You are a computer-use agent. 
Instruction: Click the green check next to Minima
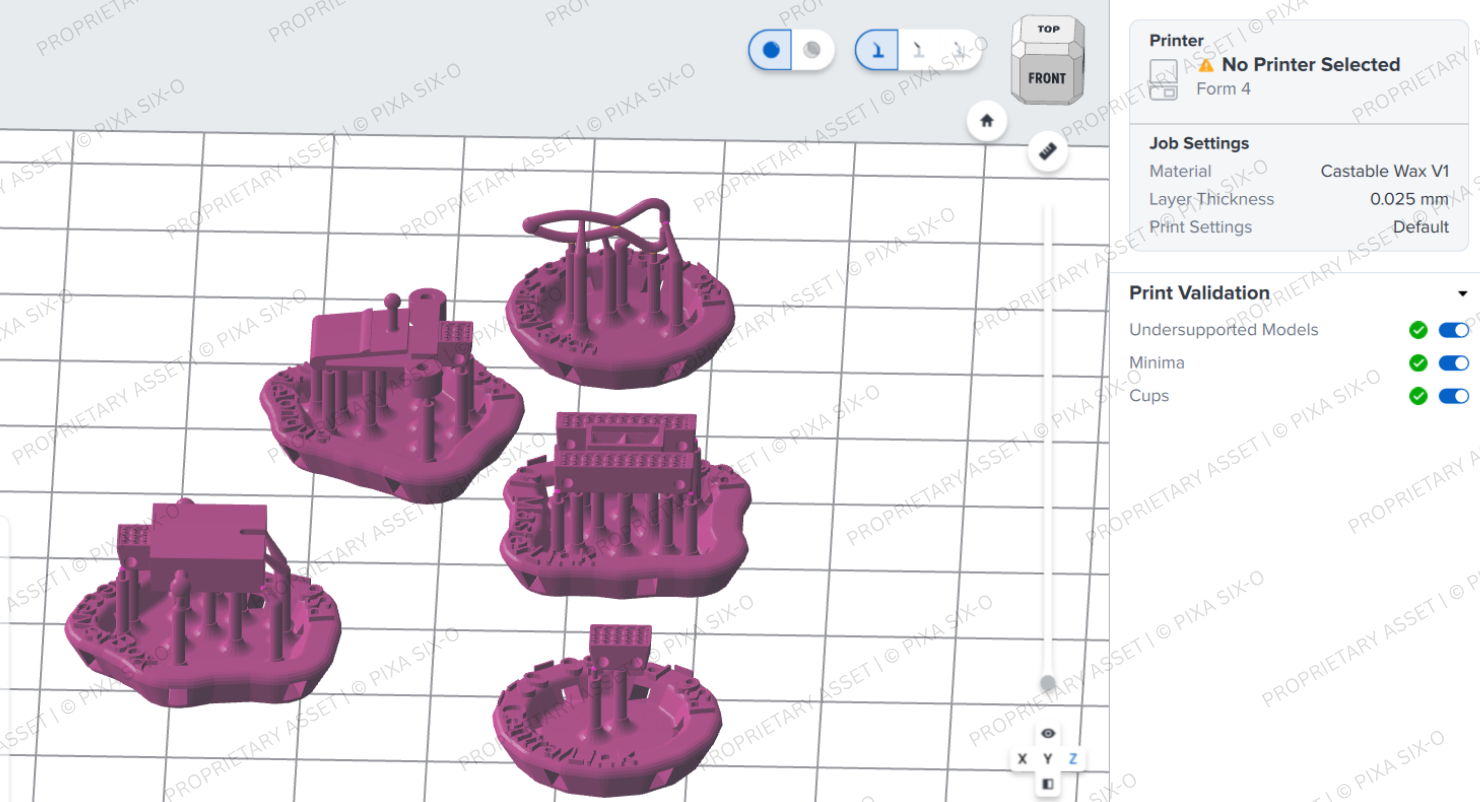coord(1418,363)
